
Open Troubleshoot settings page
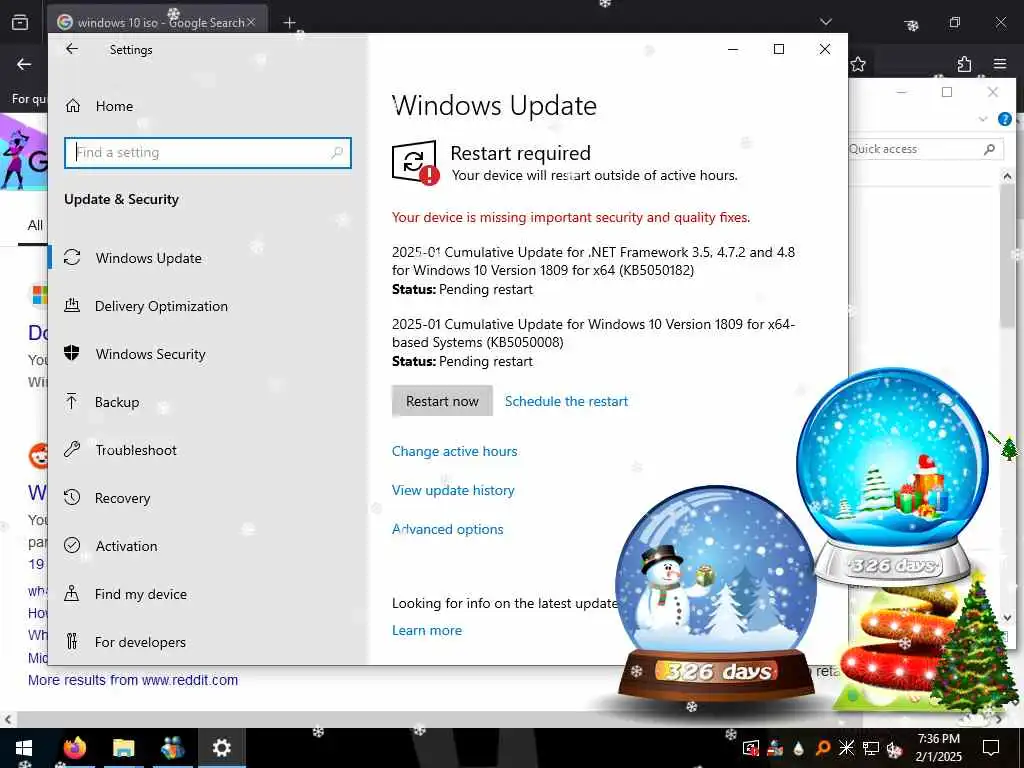coord(136,450)
